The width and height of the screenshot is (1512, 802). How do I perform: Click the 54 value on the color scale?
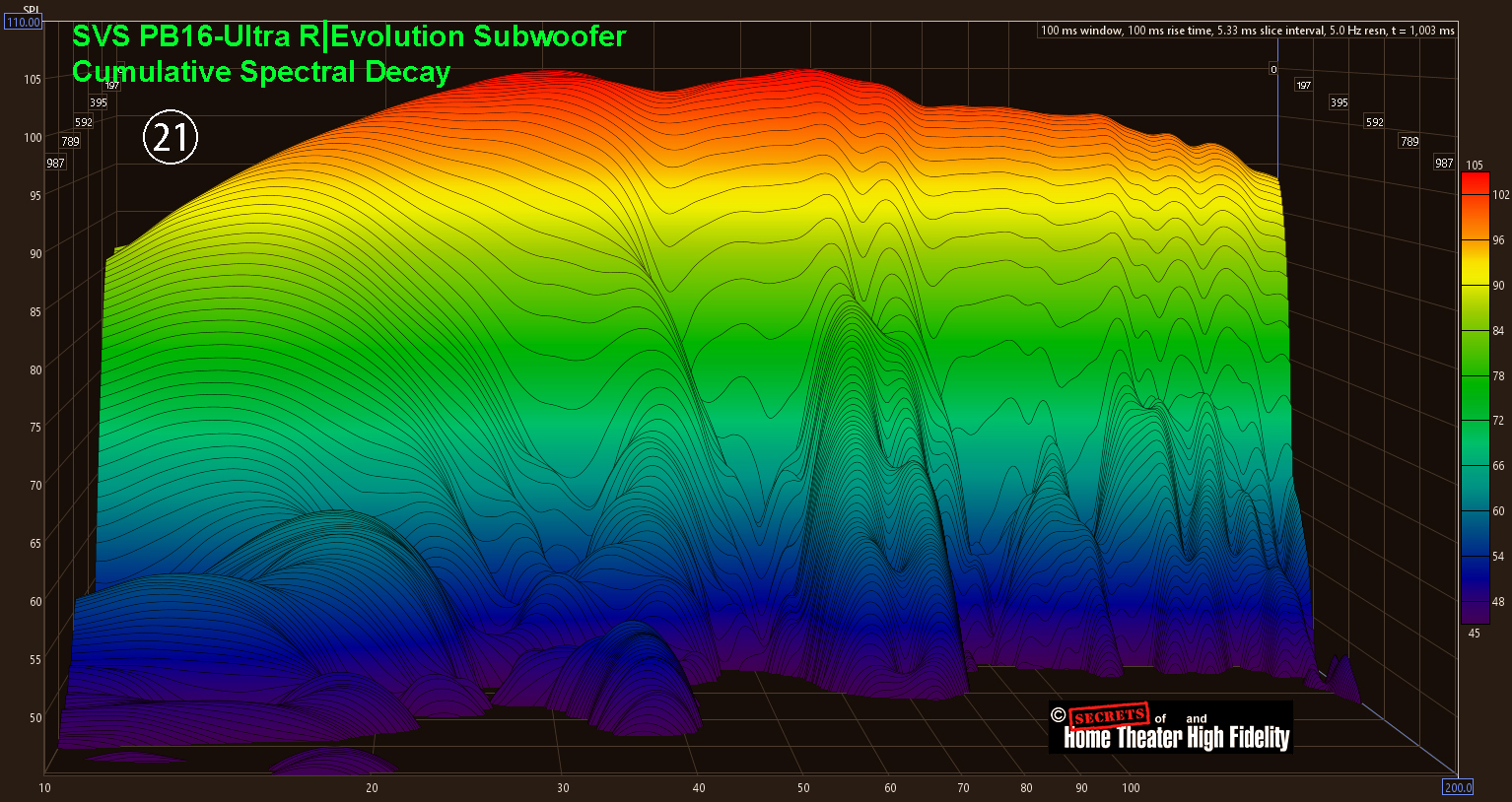(x=1499, y=557)
